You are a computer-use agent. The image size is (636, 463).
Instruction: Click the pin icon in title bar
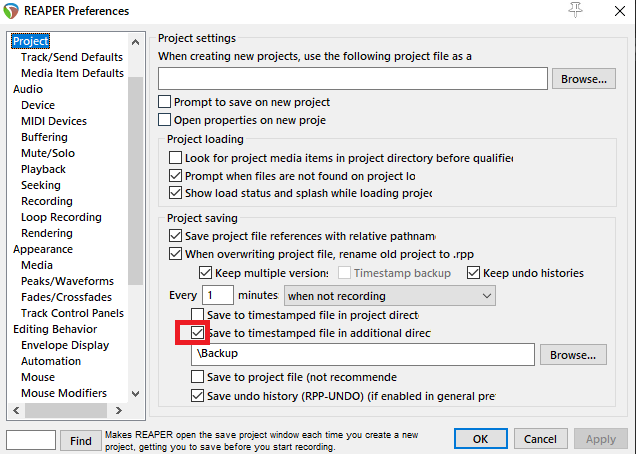click(x=575, y=10)
